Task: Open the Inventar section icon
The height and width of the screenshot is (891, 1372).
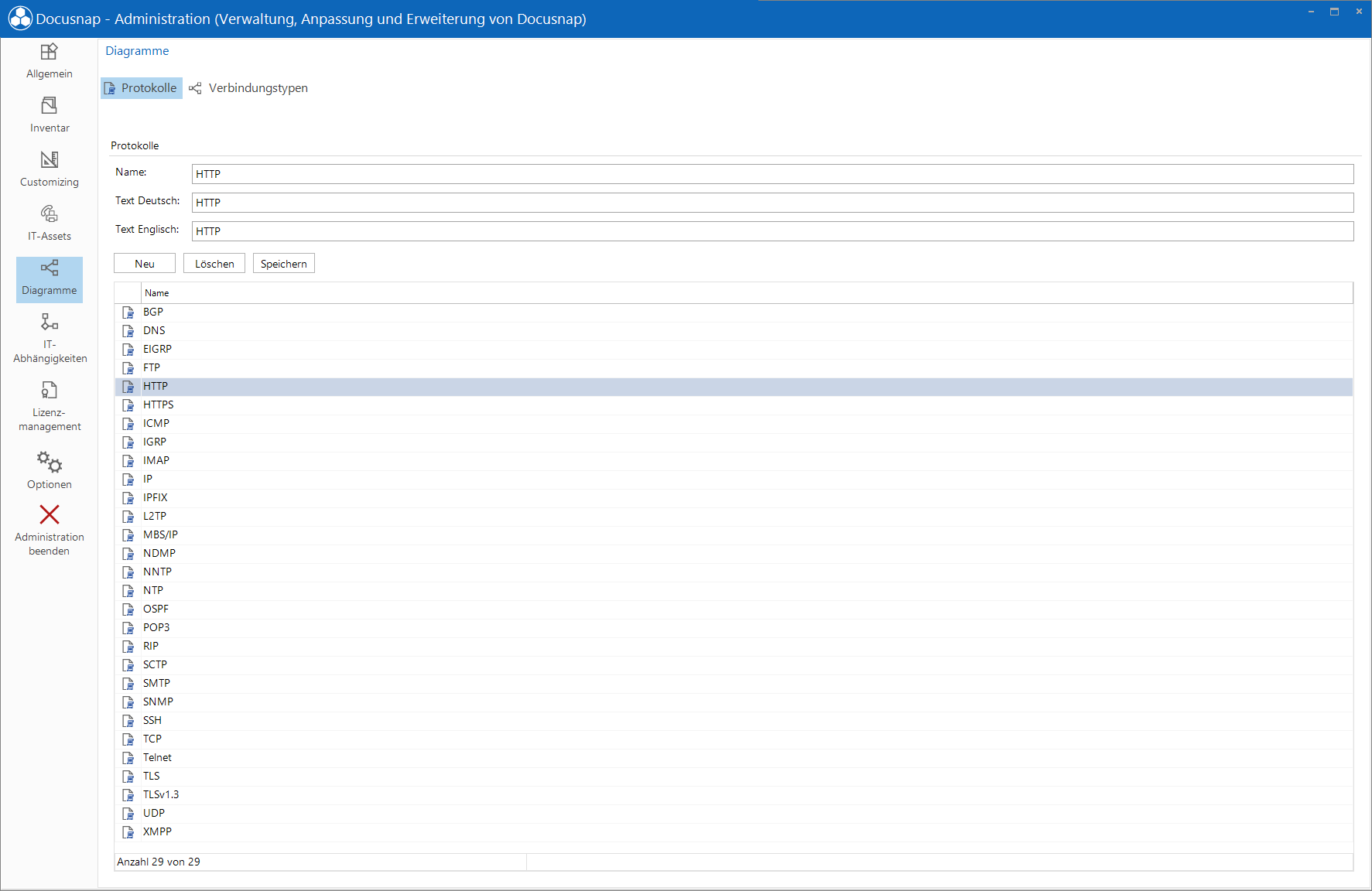Action: (x=49, y=105)
